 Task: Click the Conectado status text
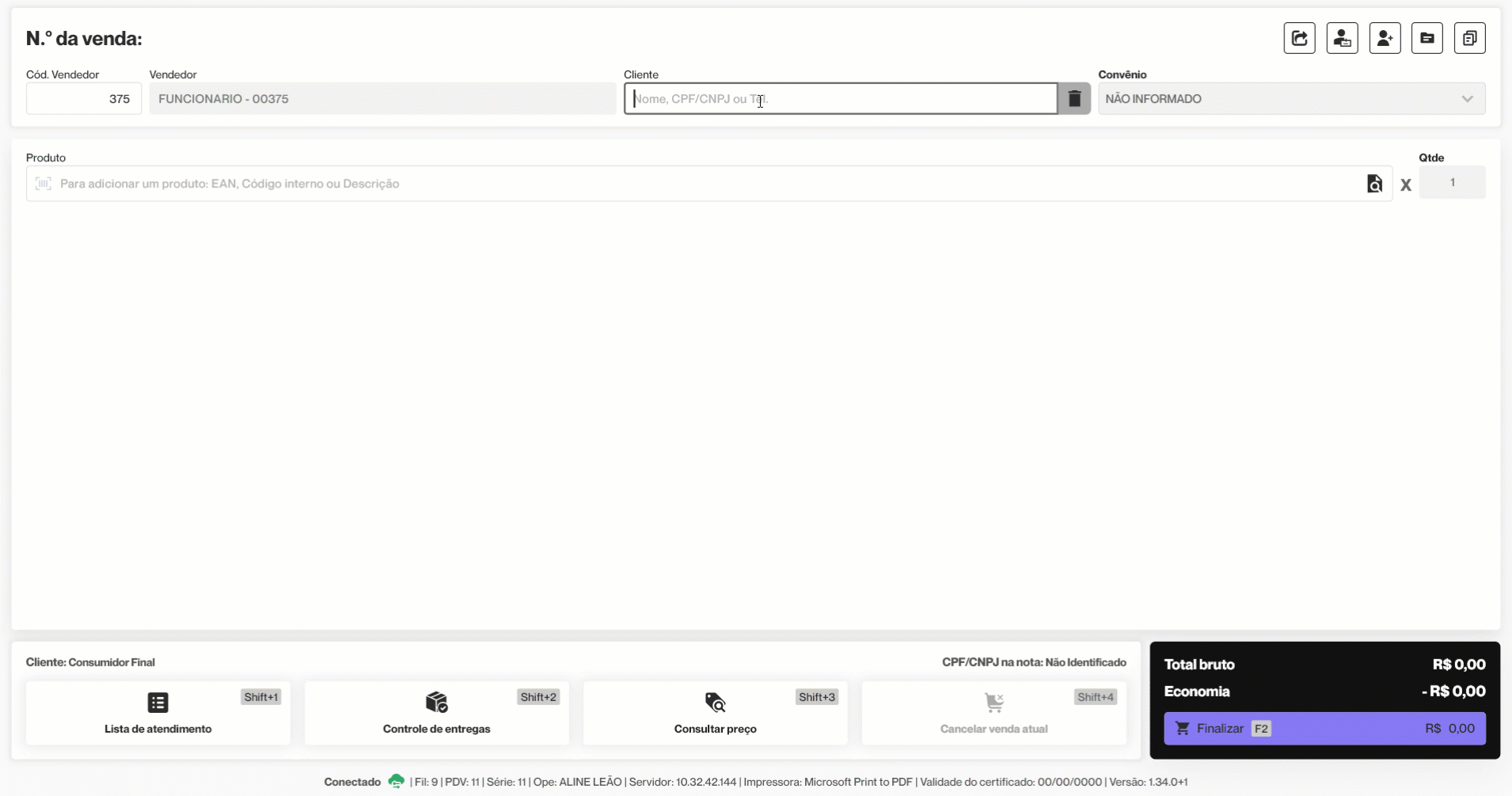(x=352, y=782)
